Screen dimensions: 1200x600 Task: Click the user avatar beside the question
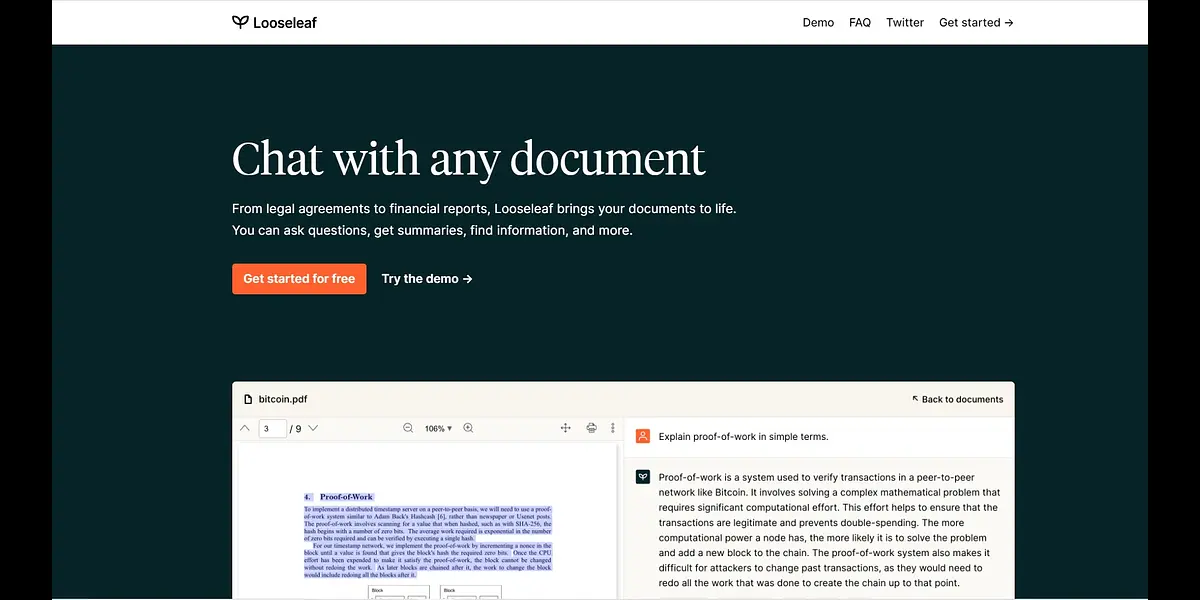643,436
